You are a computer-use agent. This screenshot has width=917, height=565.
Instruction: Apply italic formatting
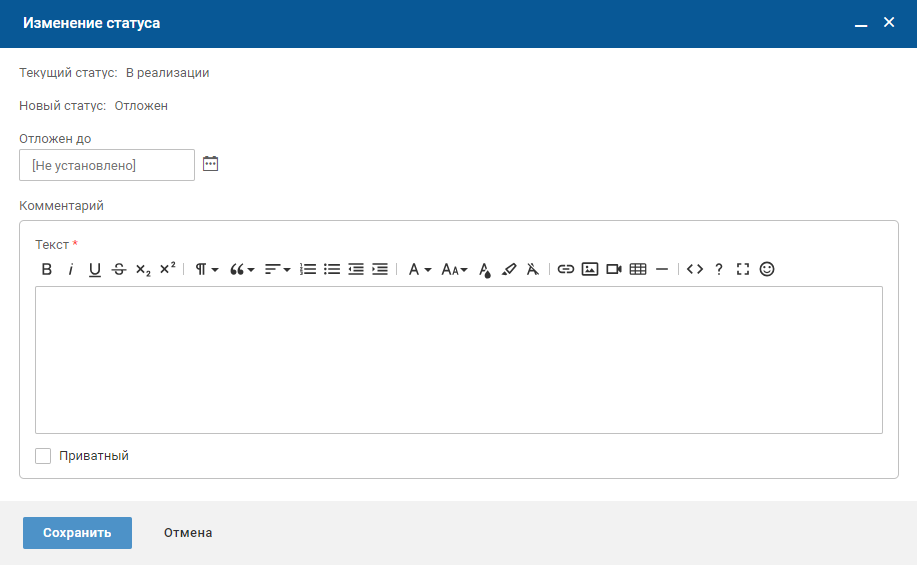[x=71, y=269]
